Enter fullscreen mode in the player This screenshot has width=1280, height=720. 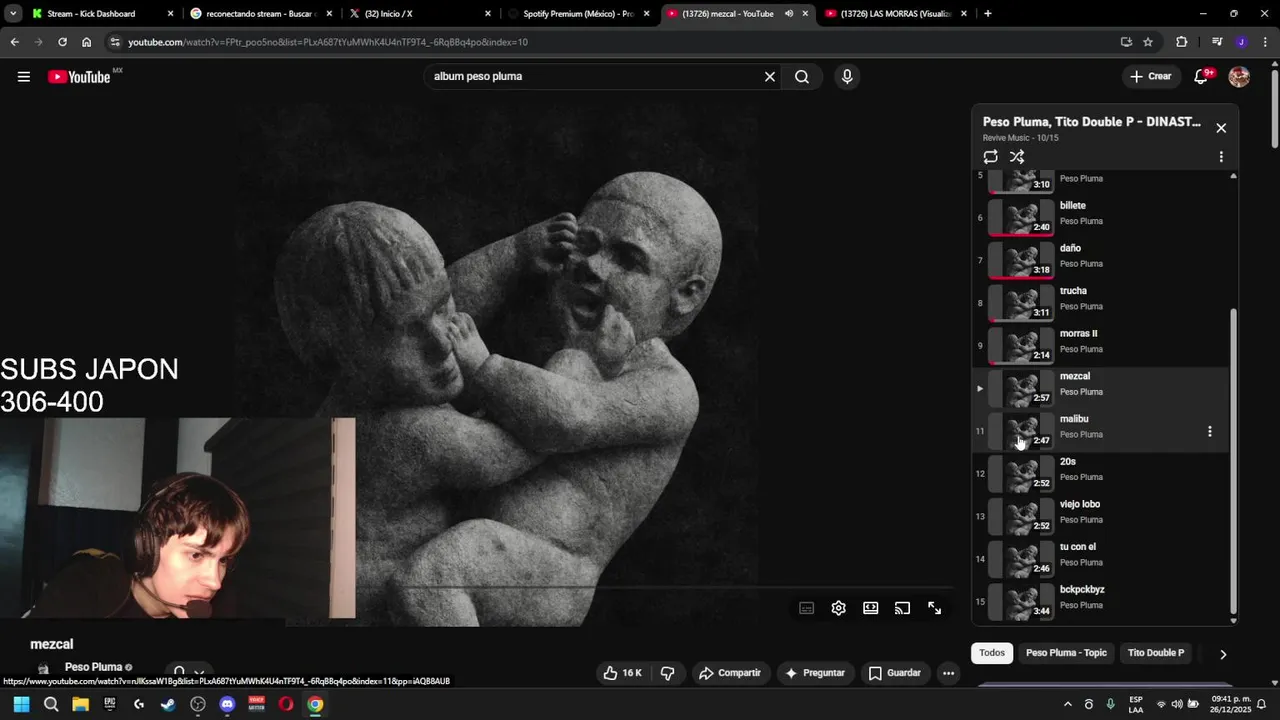[x=935, y=608]
